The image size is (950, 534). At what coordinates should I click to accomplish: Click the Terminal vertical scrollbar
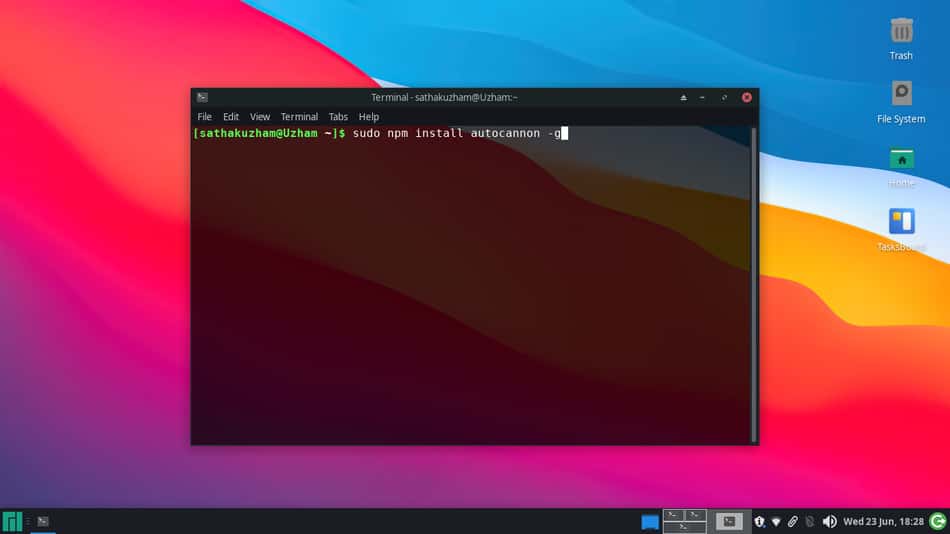click(754, 285)
